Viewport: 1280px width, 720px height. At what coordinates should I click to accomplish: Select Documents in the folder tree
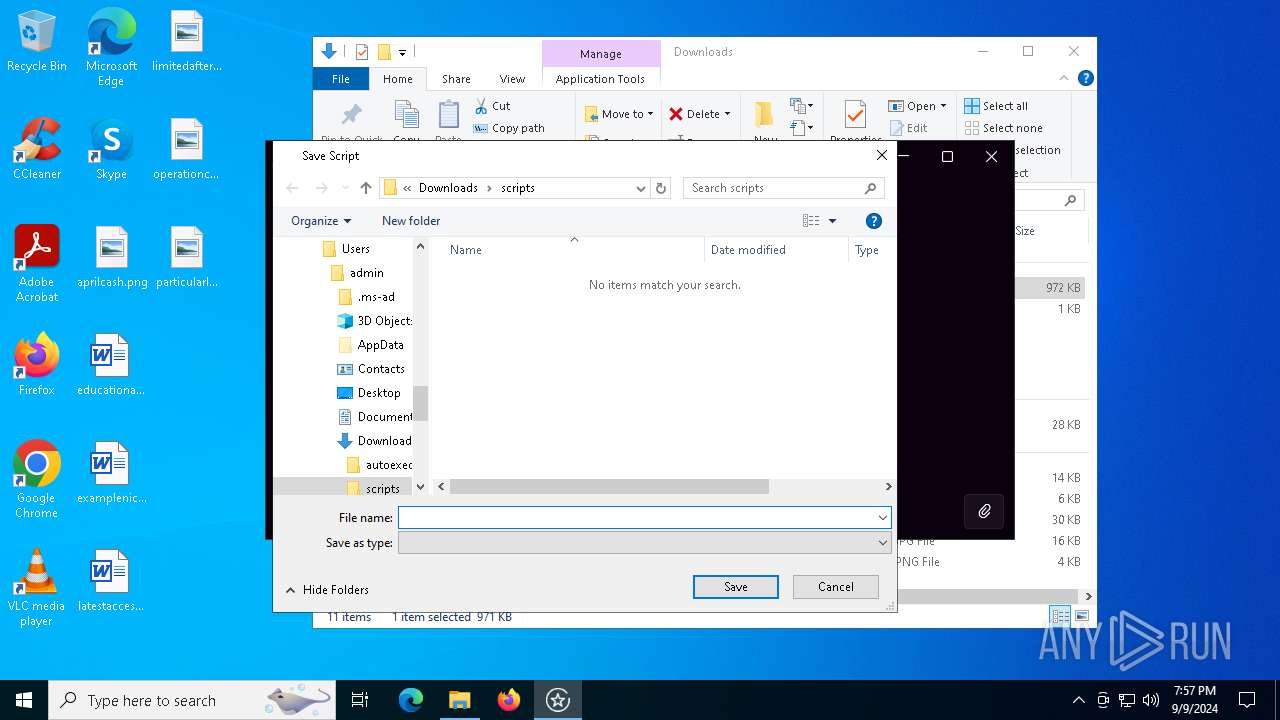375,417
